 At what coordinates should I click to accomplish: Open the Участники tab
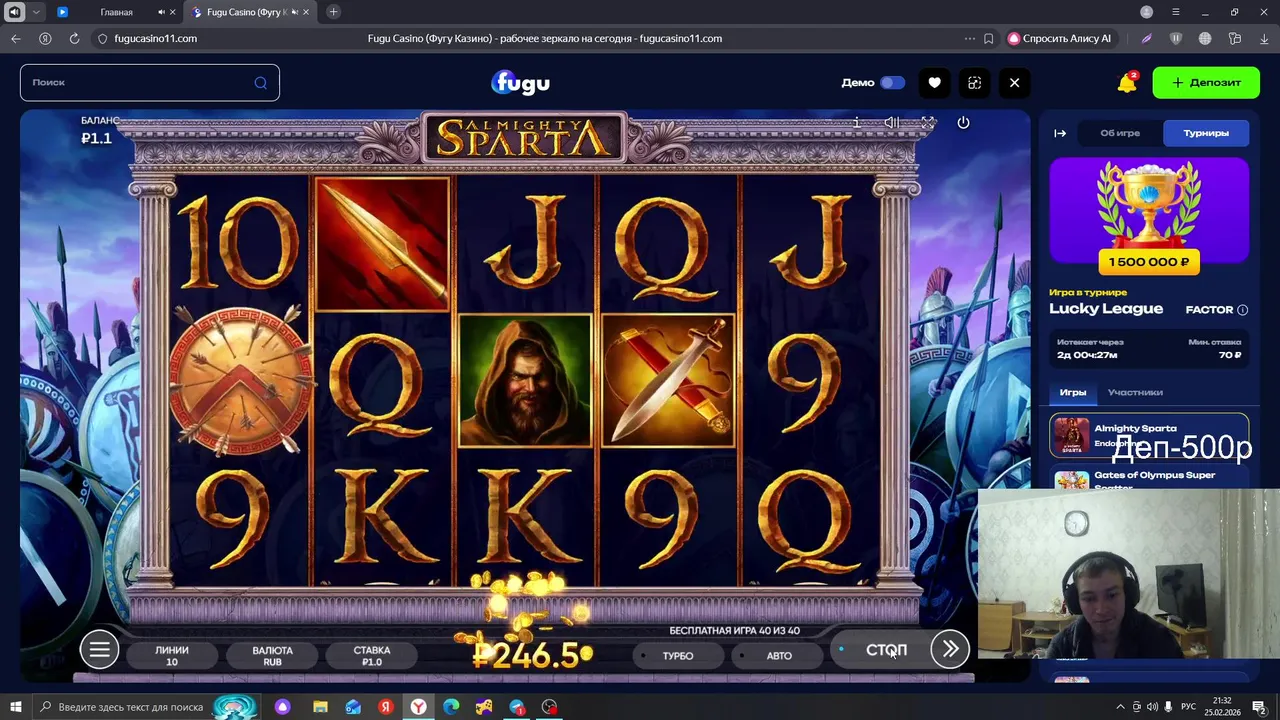[x=1135, y=392]
